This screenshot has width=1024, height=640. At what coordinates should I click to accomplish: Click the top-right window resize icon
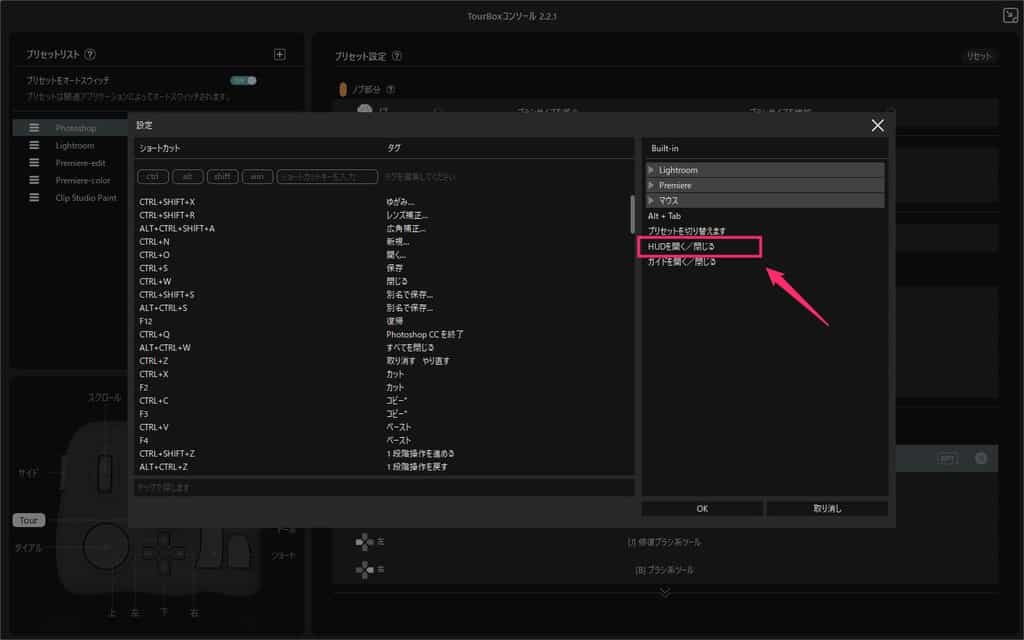tap(1009, 15)
